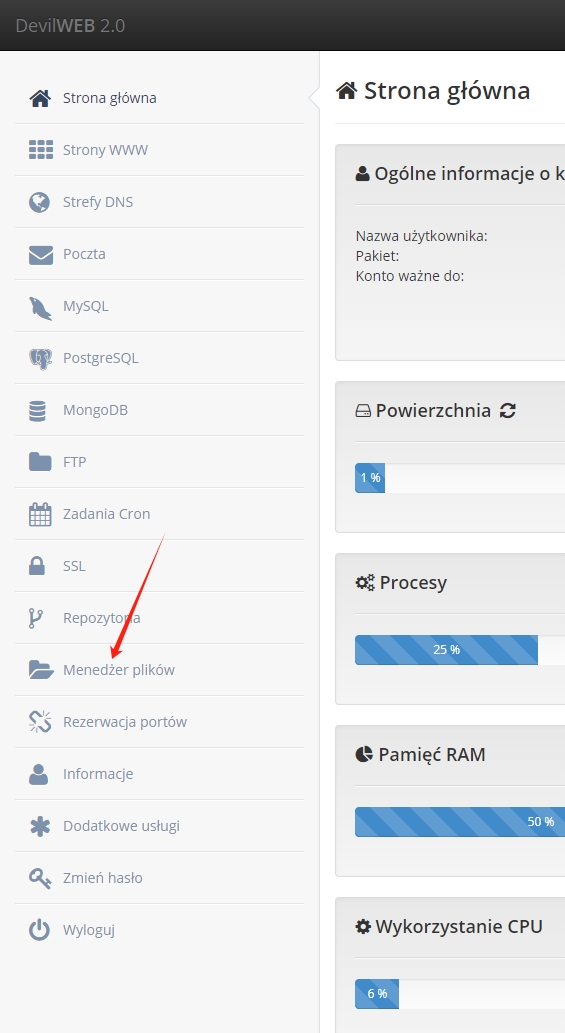
Task: Click the MongoDB database stack icon
Action: tap(38, 410)
